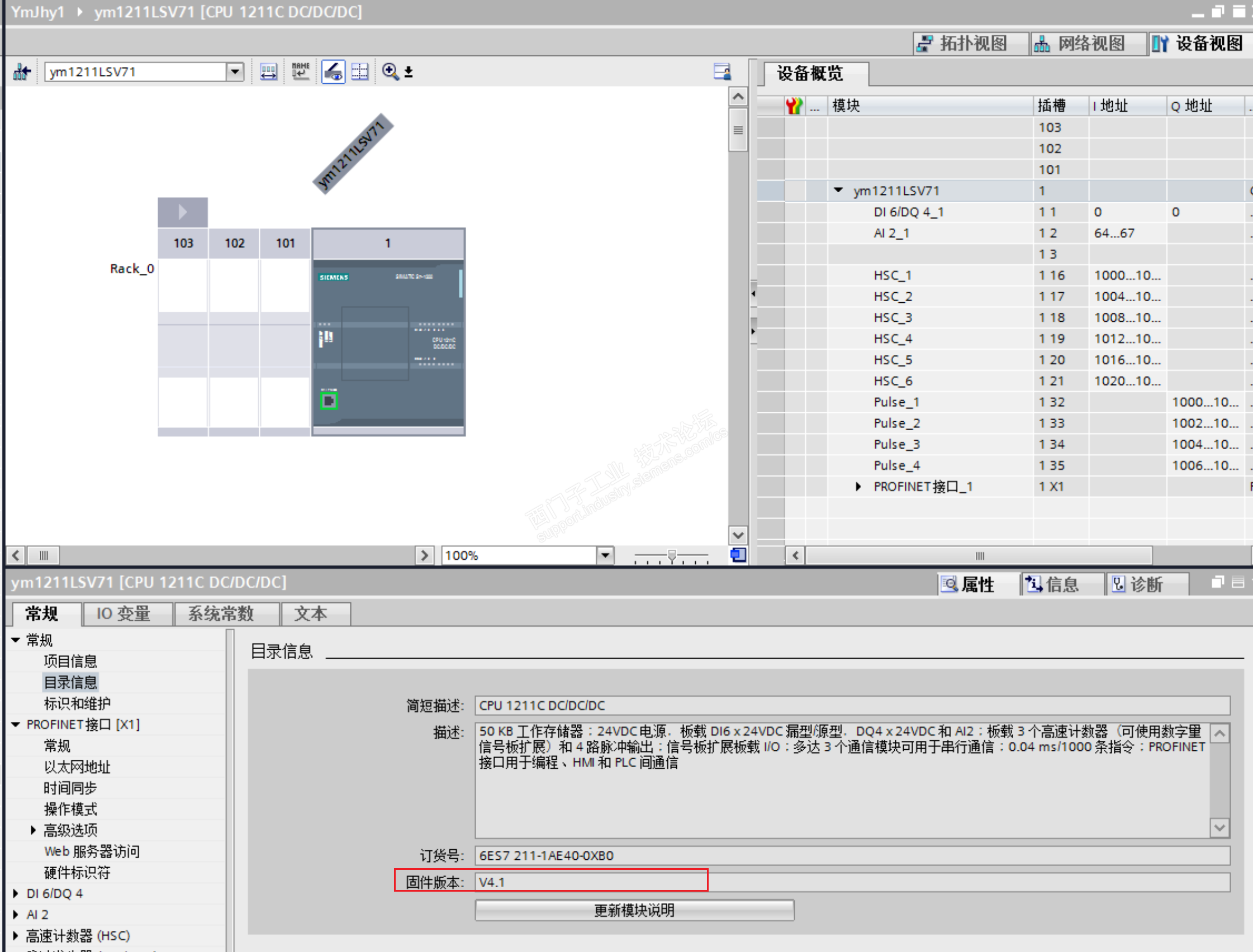Image resolution: width=1253 pixels, height=952 pixels.
Task: Click the zoom slider handle
Action: pyautogui.click(x=672, y=556)
